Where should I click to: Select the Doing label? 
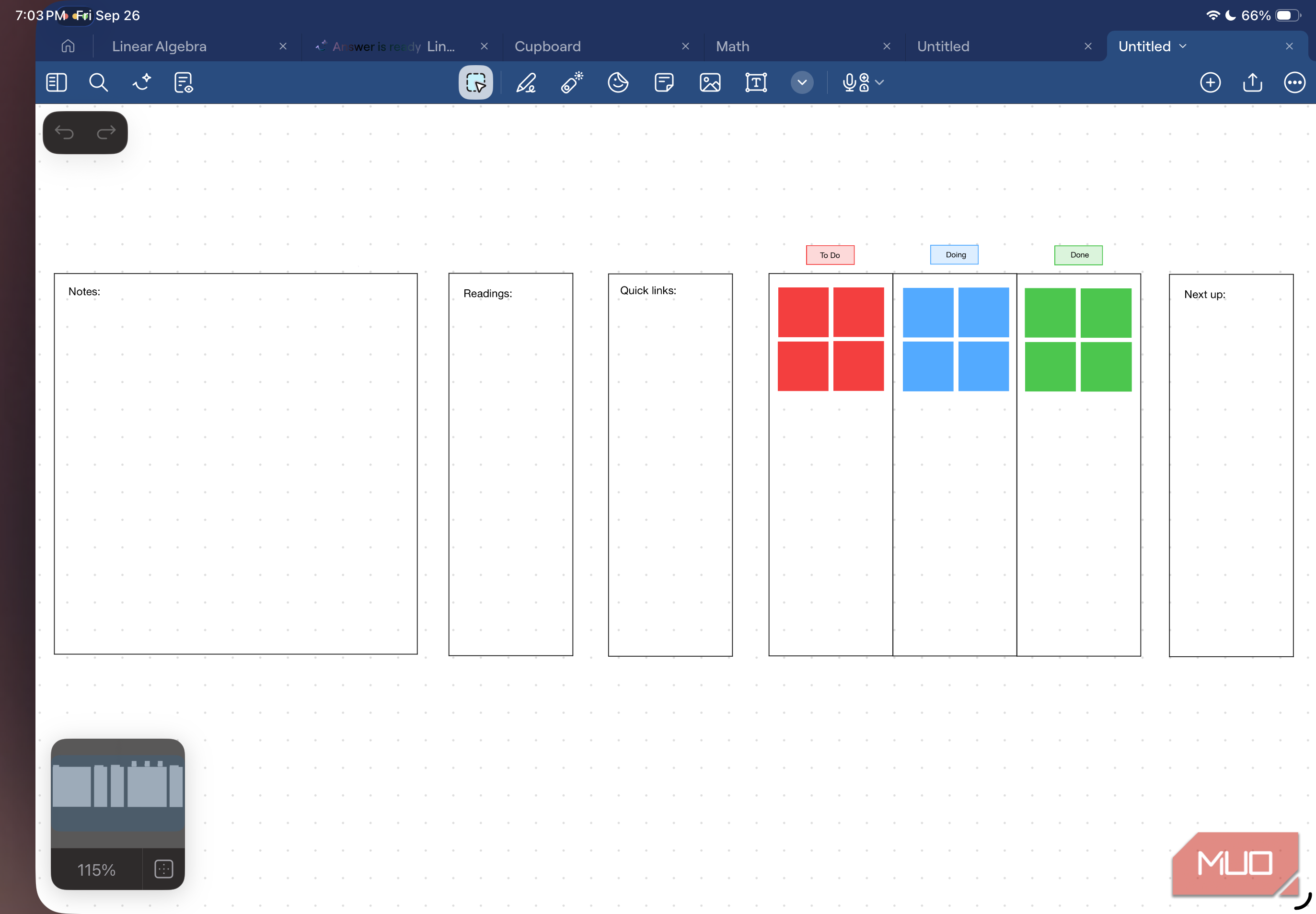[x=954, y=255]
